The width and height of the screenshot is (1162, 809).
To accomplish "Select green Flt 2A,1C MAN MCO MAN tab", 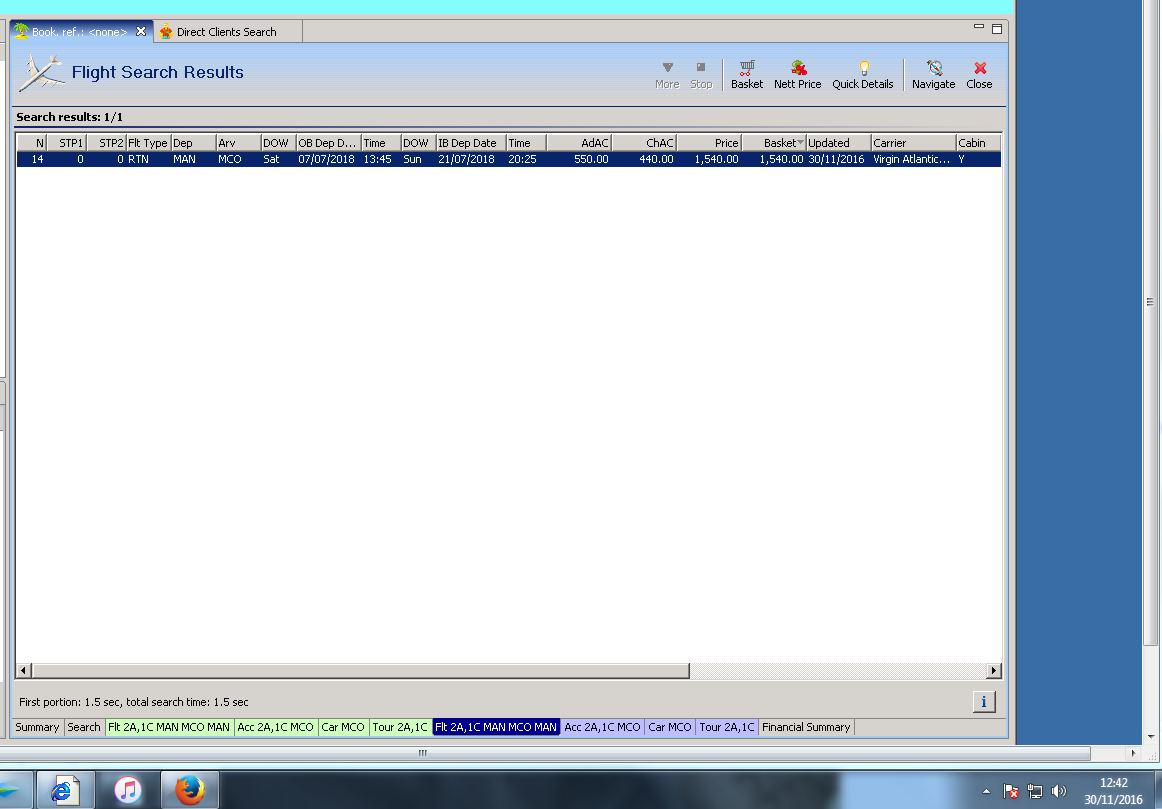I will 169,727.
